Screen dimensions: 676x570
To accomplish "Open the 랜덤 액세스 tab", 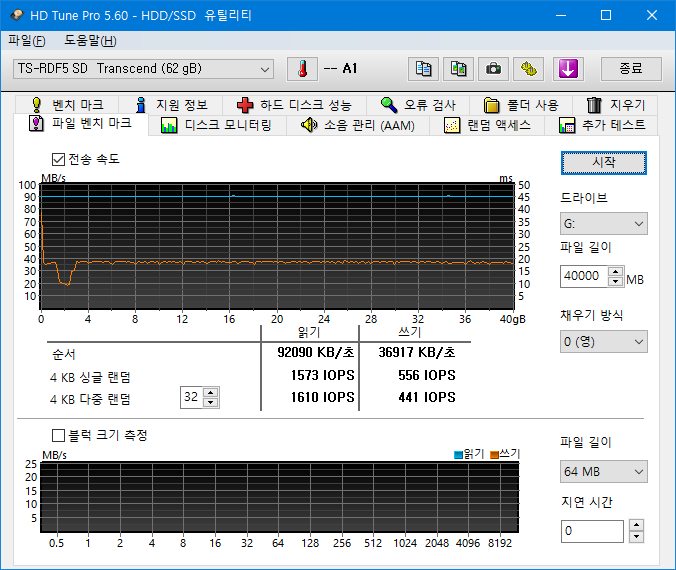I will pyautogui.click(x=487, y=125).
